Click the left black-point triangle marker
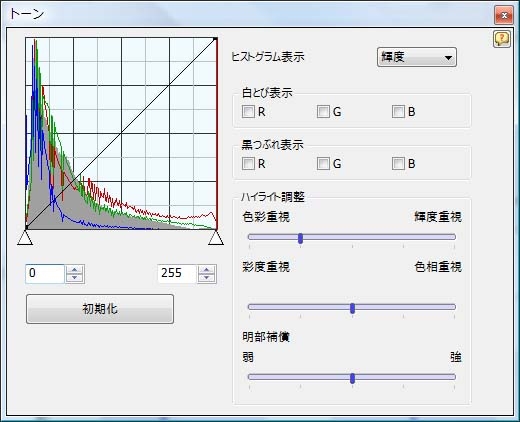Image resolution: width=520 pixels, height=422 pixels. (25, 238)
